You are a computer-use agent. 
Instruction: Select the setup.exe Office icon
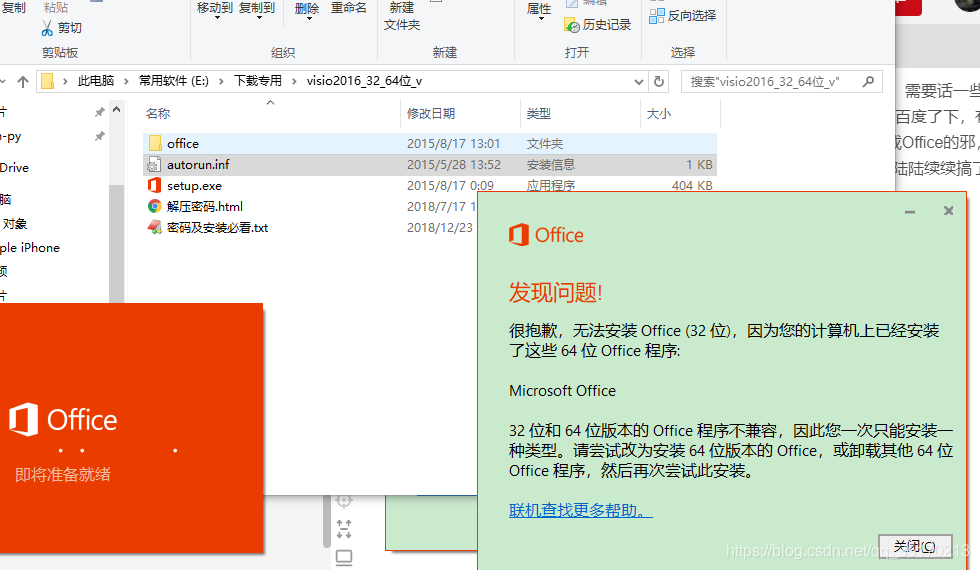pos(154,185)
